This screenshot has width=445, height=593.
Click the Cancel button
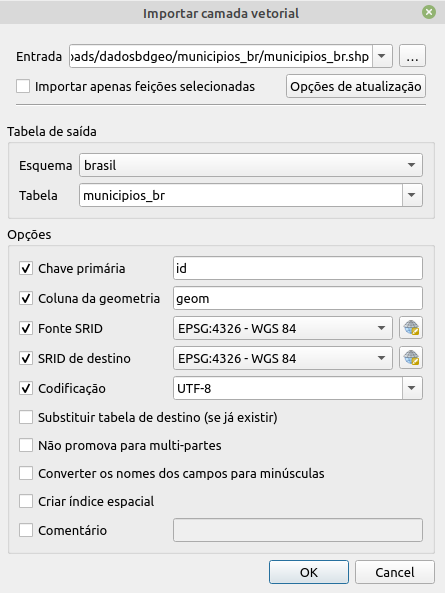tap(395, 572)
